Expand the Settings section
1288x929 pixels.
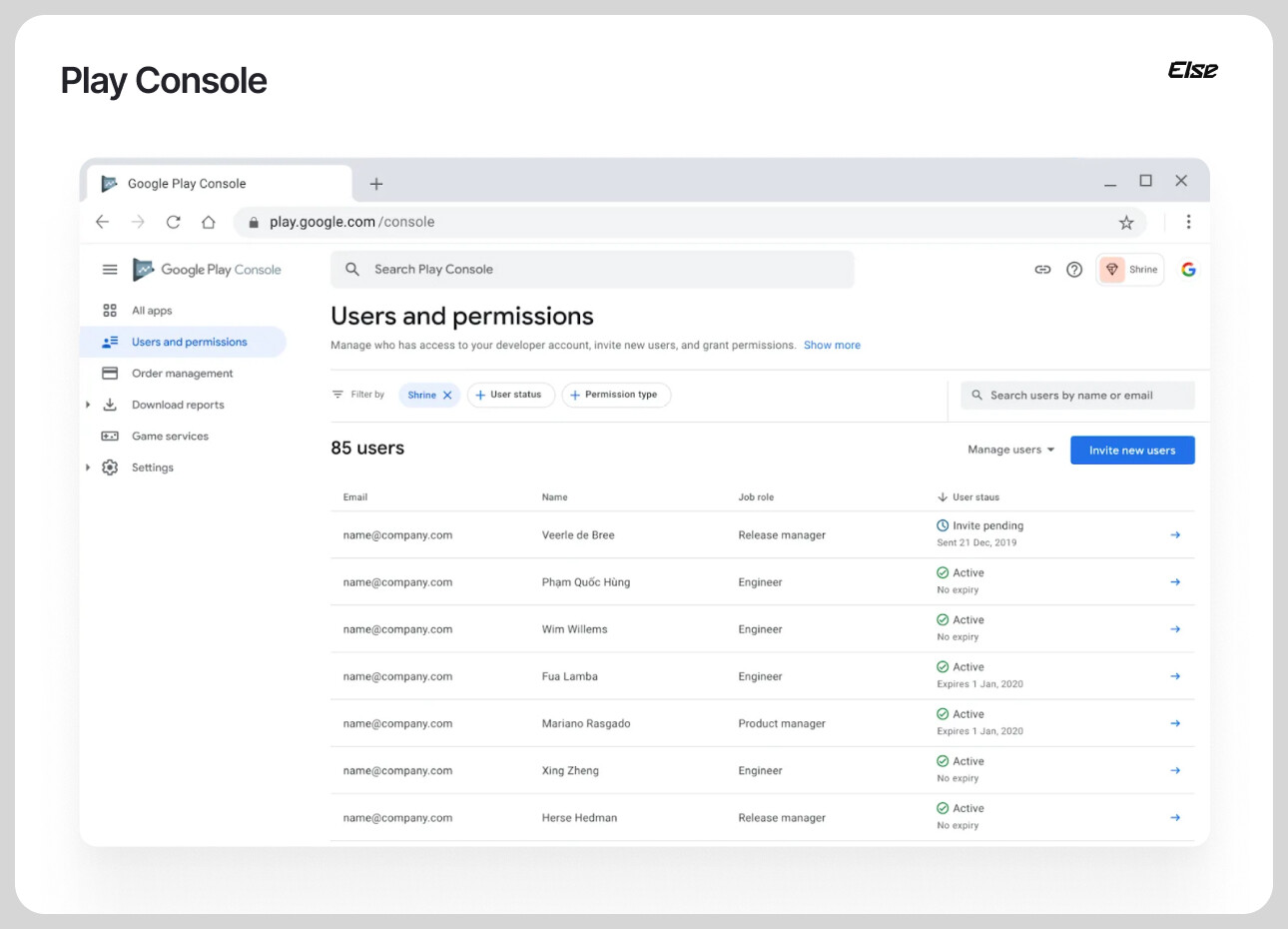(x=88, y=467)
